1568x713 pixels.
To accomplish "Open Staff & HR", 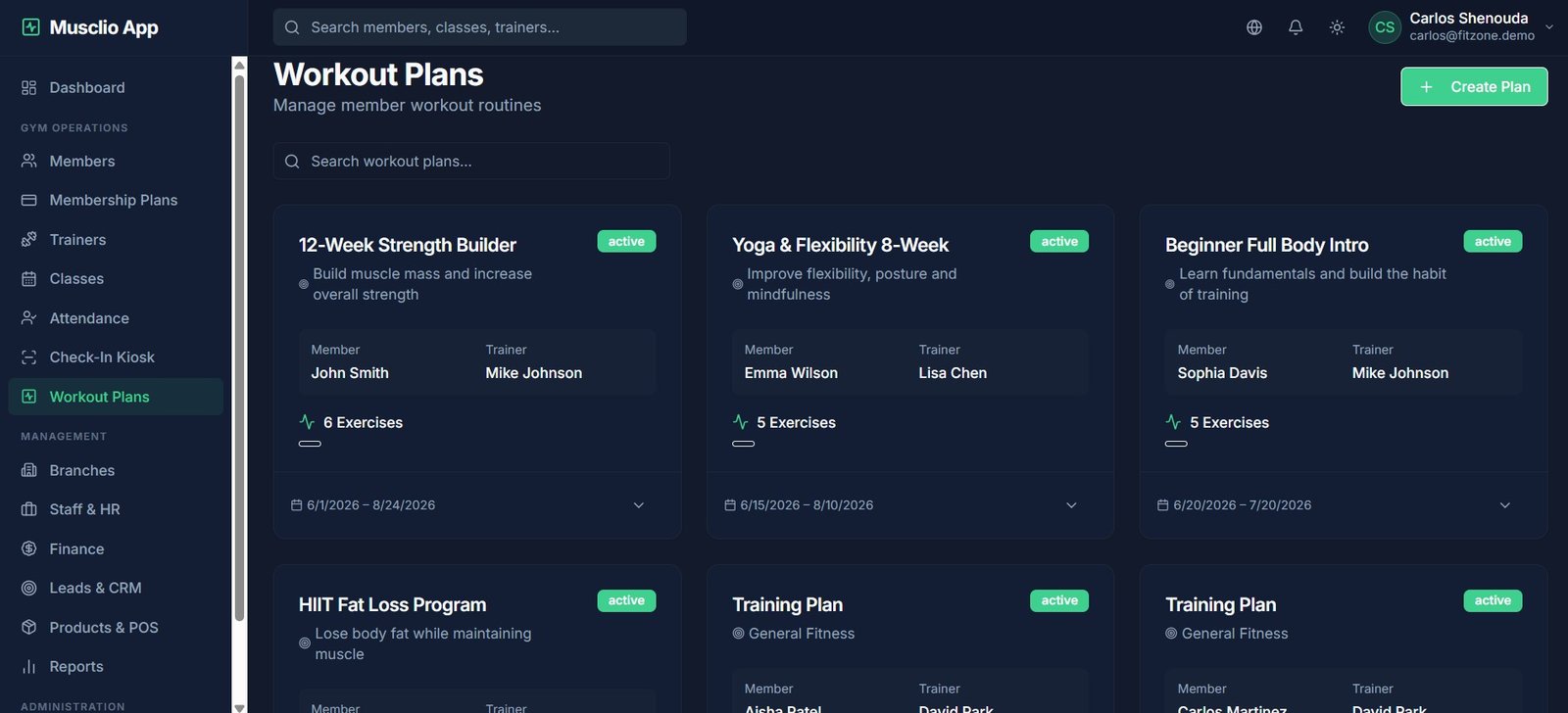I will pyautogui.click(x=116, y=510).
